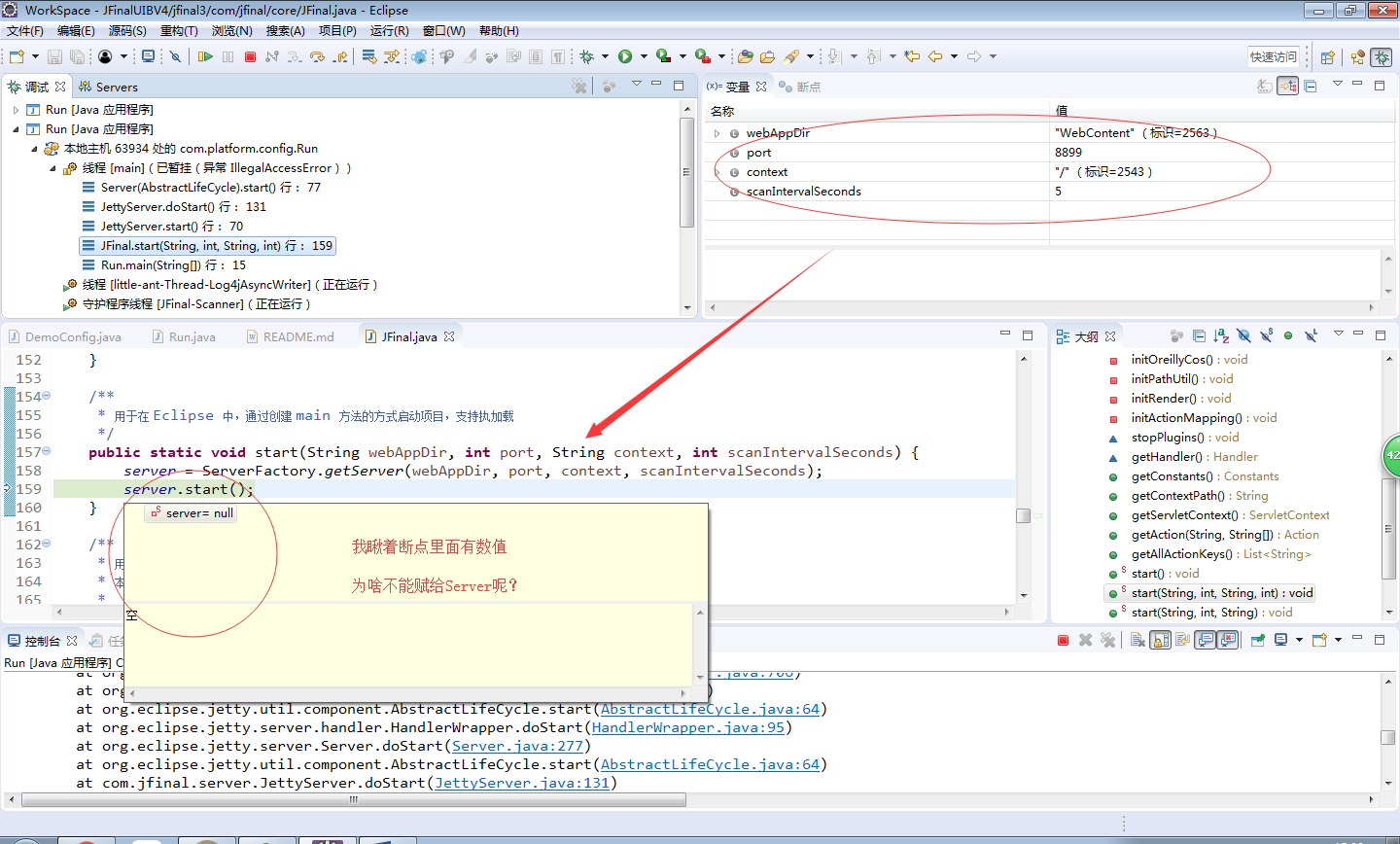Switch to the Run.java editor tab

[x=184, y=337]
